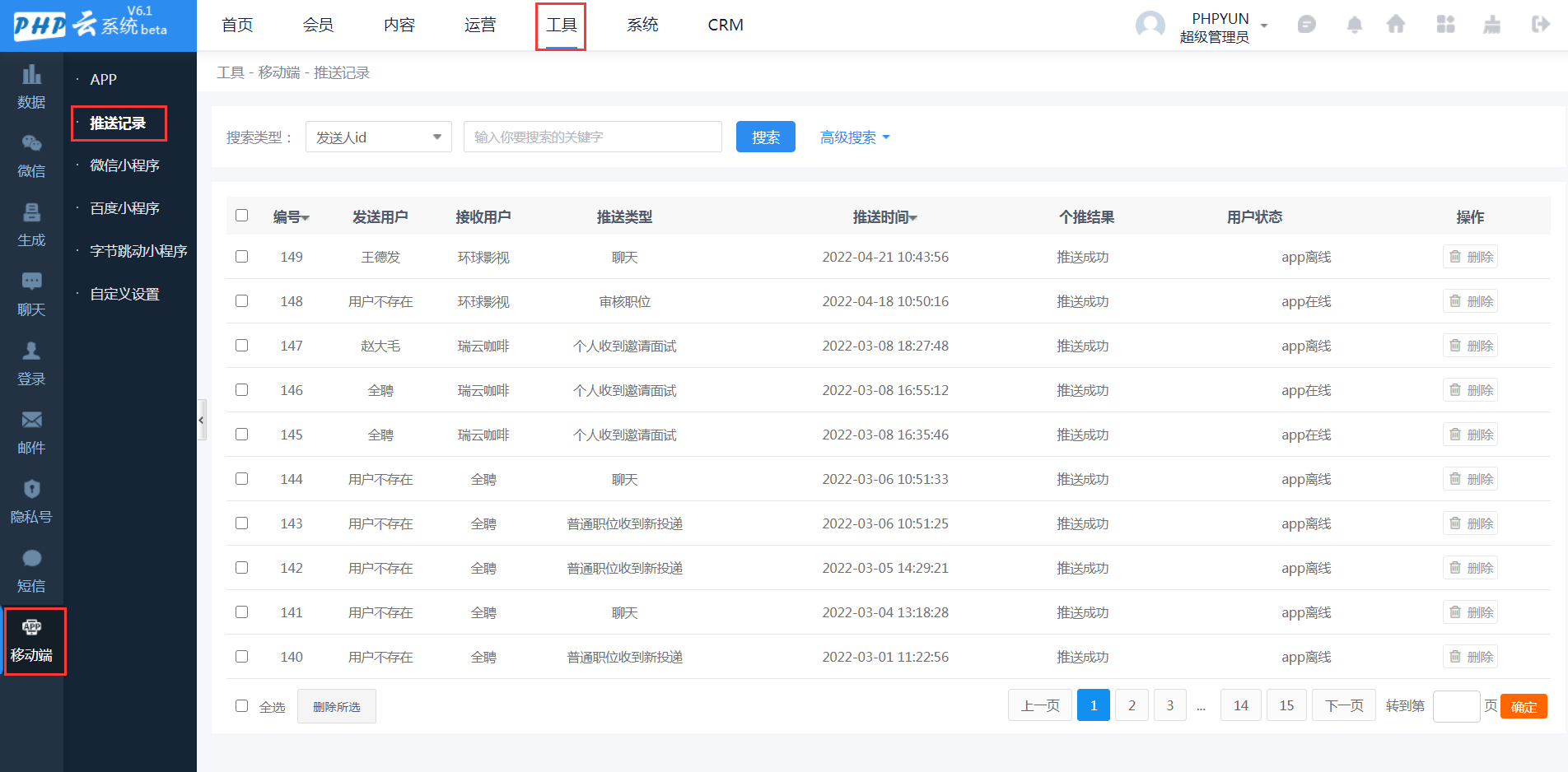Switch to the 首页 top menu
The image size is (1568, 772).
pyautogui.click(x=237, y=25)
